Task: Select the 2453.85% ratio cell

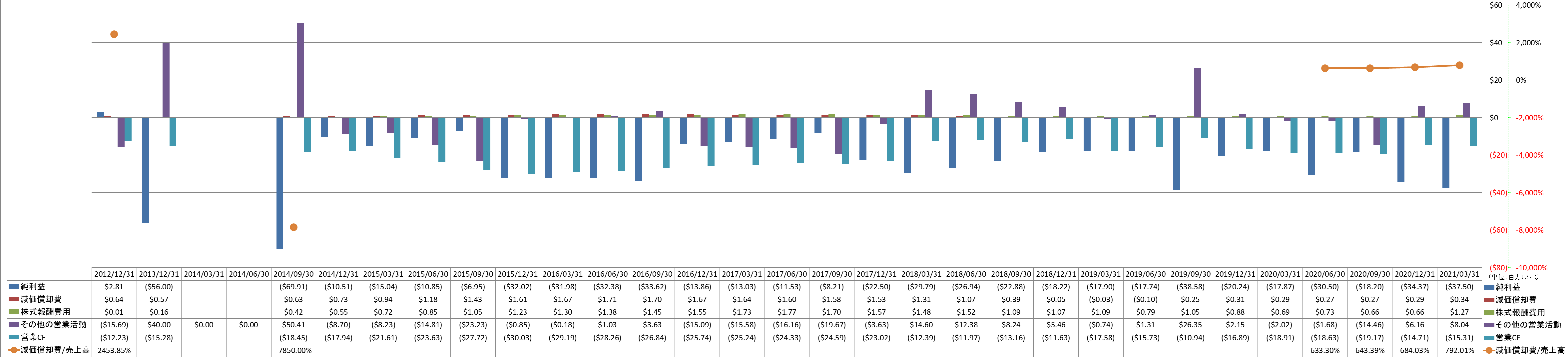Action: 115,350
